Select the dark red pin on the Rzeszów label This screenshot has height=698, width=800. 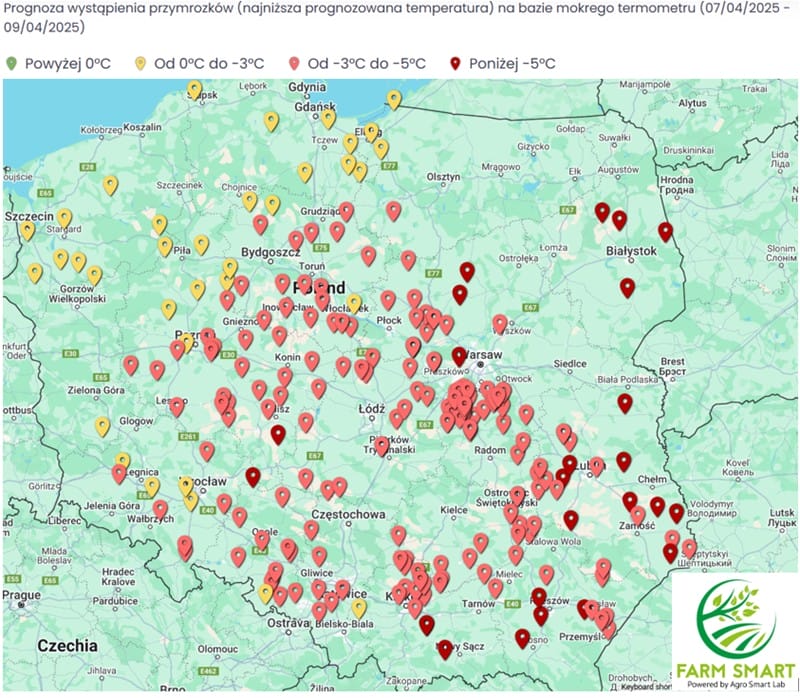tap(539, 597)
